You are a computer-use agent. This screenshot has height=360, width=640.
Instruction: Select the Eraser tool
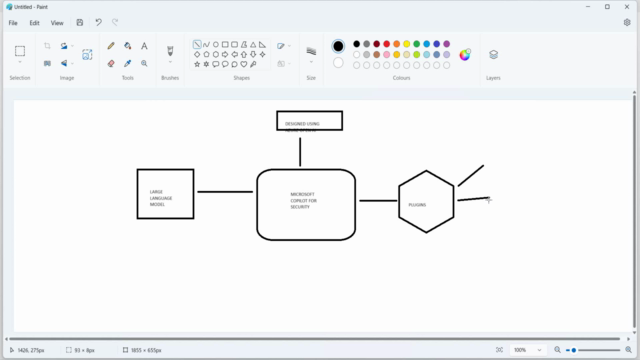click(x=111, y=63)
